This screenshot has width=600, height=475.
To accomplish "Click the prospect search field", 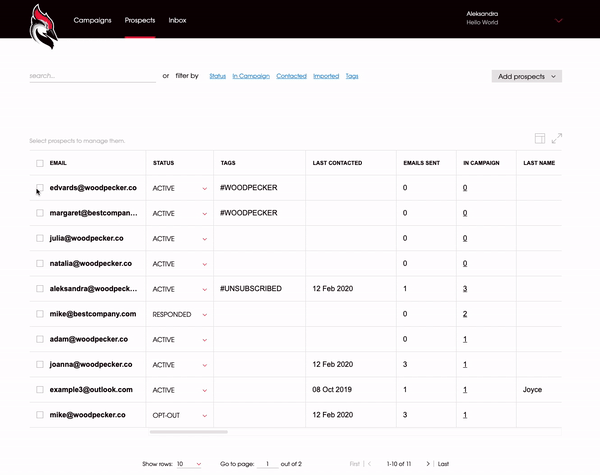I will click(x=90, y=76).
